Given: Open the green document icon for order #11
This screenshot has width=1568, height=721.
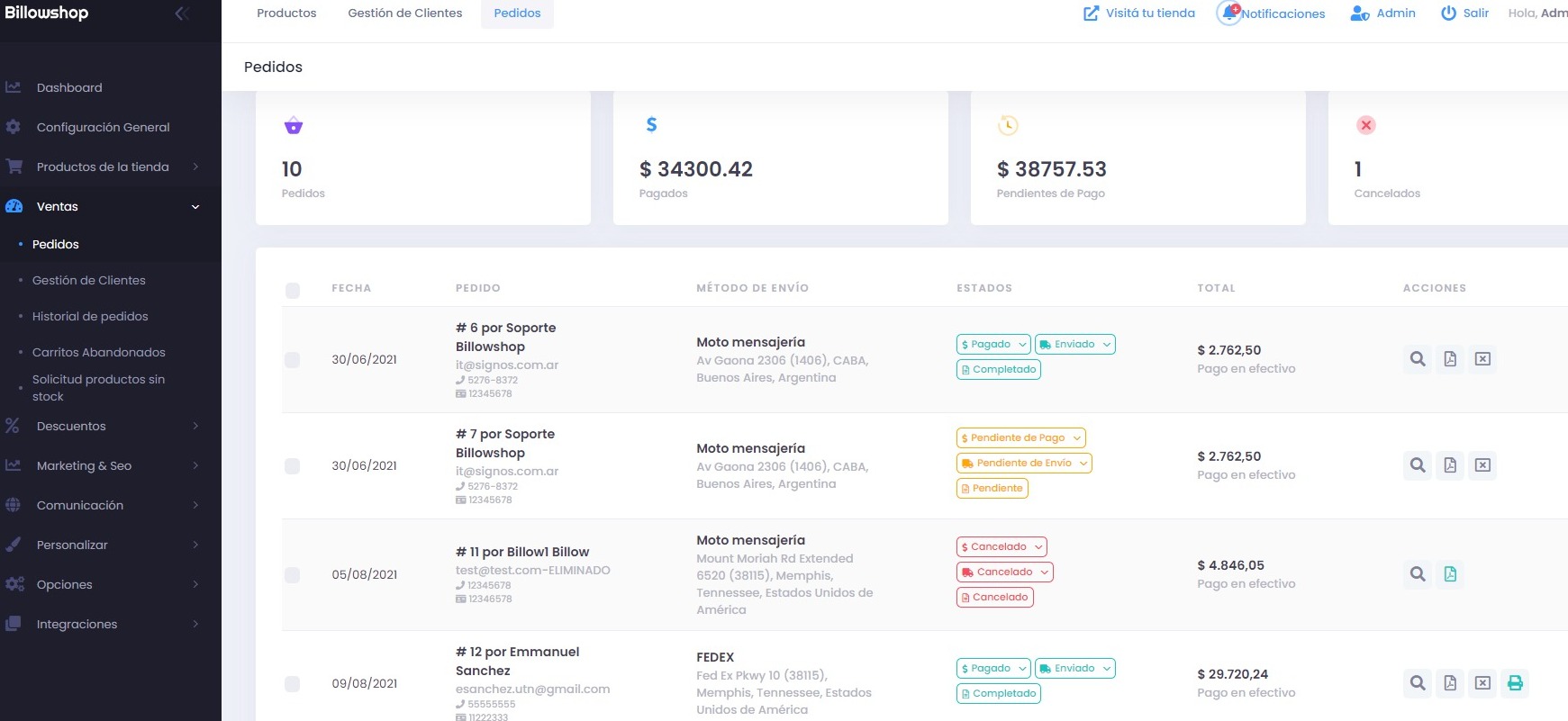Looking at the screenshot, I should pyautogui.click(x=1450, y=574).
